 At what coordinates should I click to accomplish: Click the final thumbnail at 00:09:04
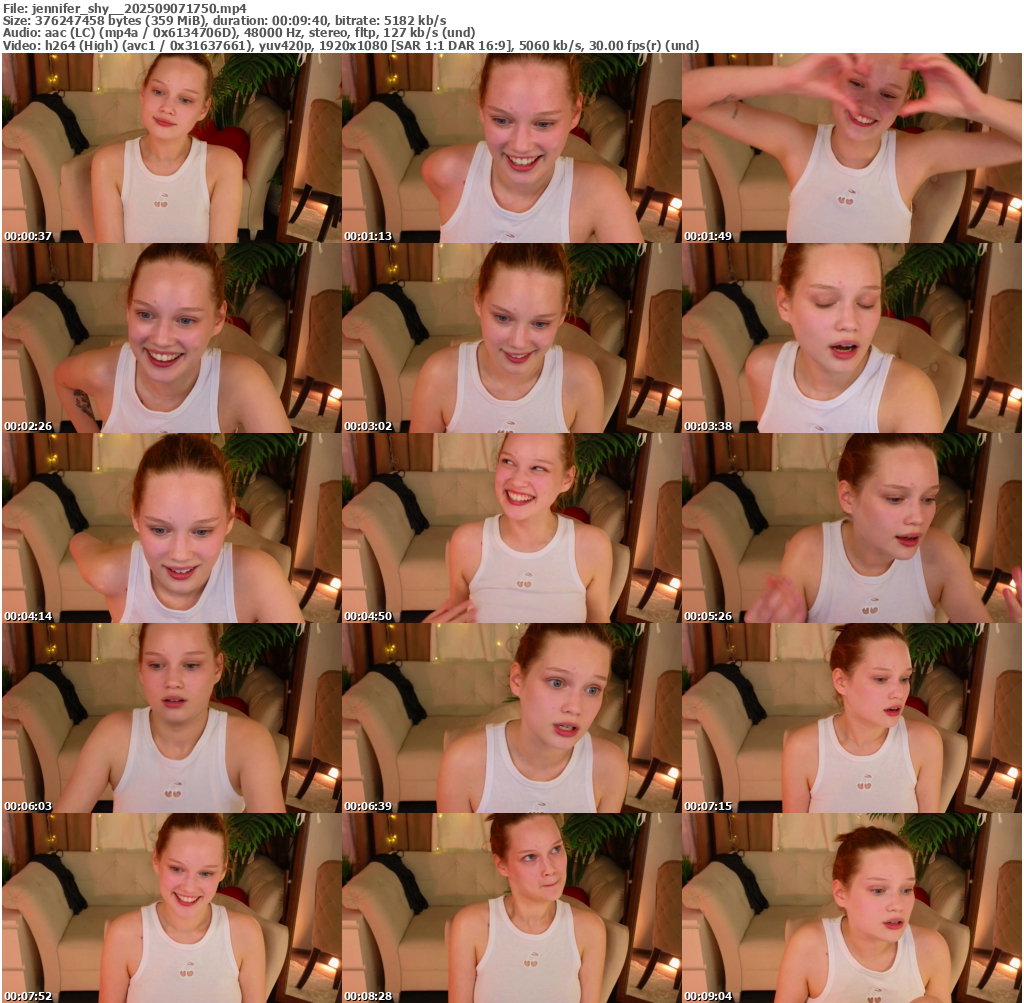pos(851,908)
